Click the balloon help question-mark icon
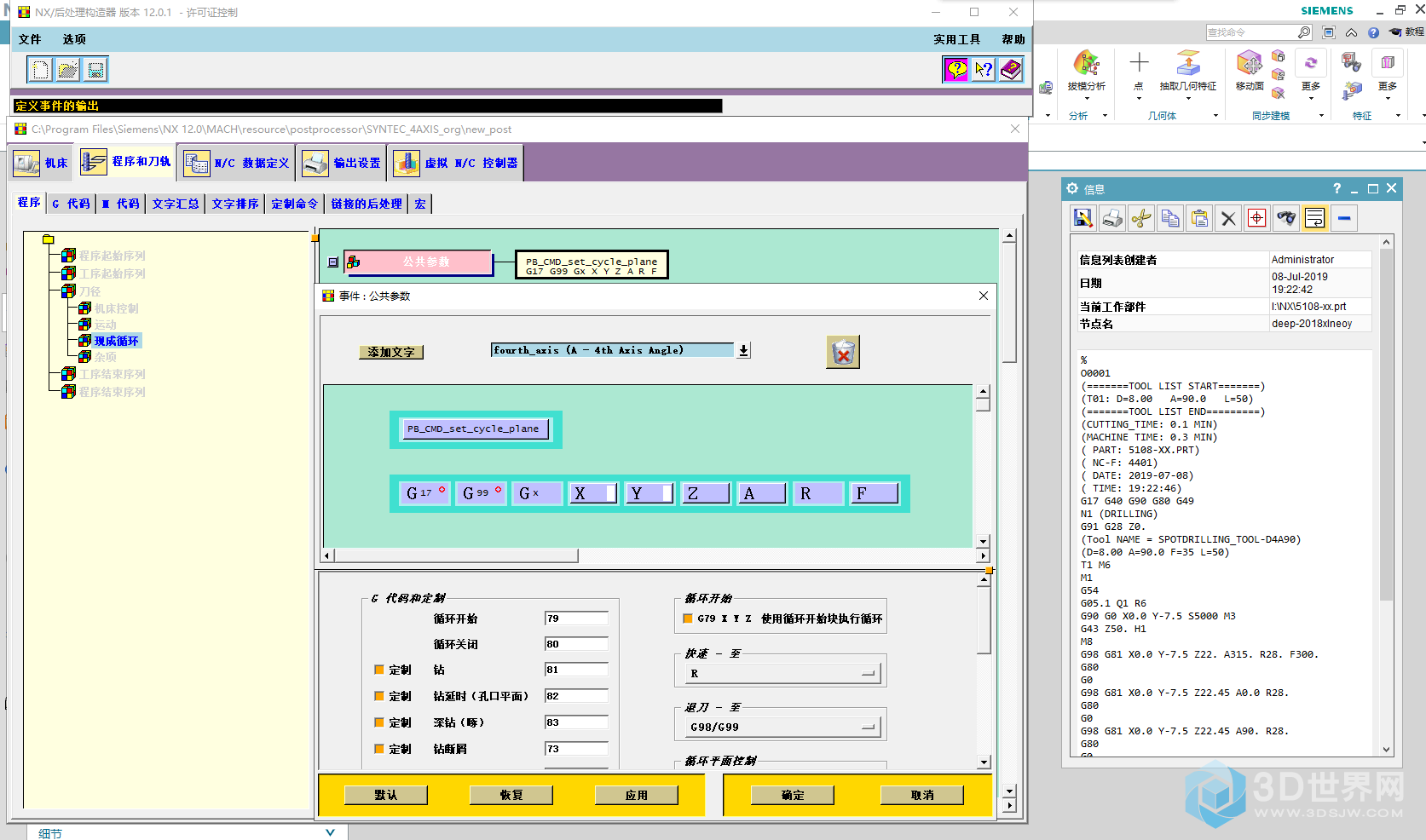 956,70
